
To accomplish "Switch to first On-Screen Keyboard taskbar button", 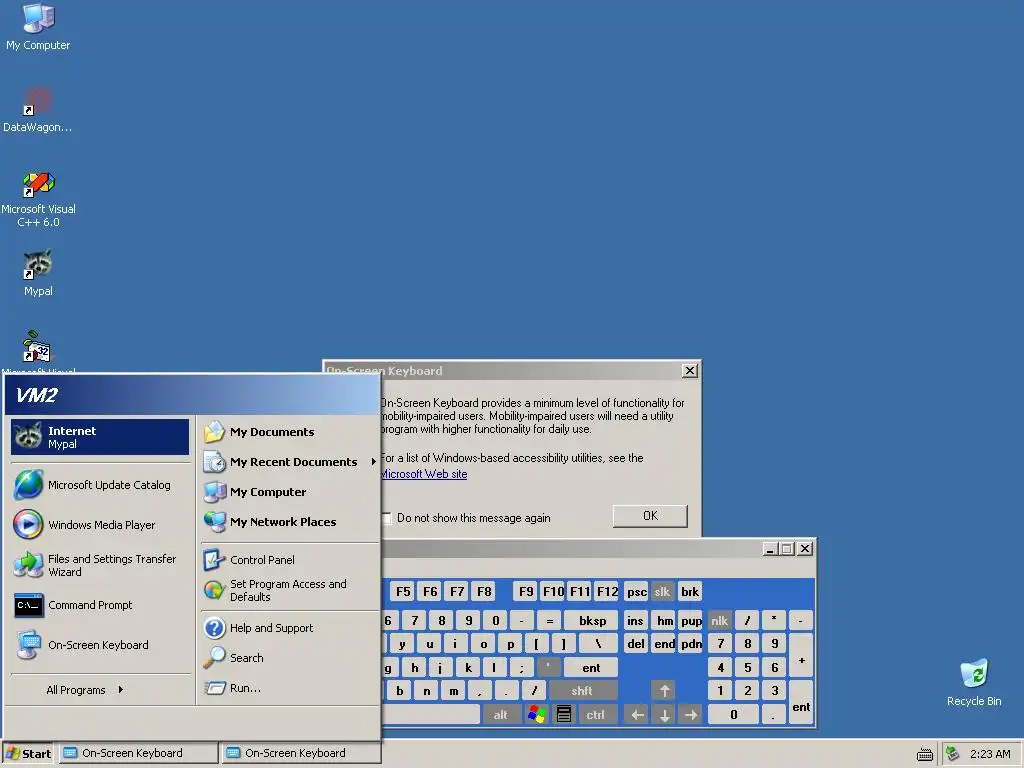I will pos(138,753).
